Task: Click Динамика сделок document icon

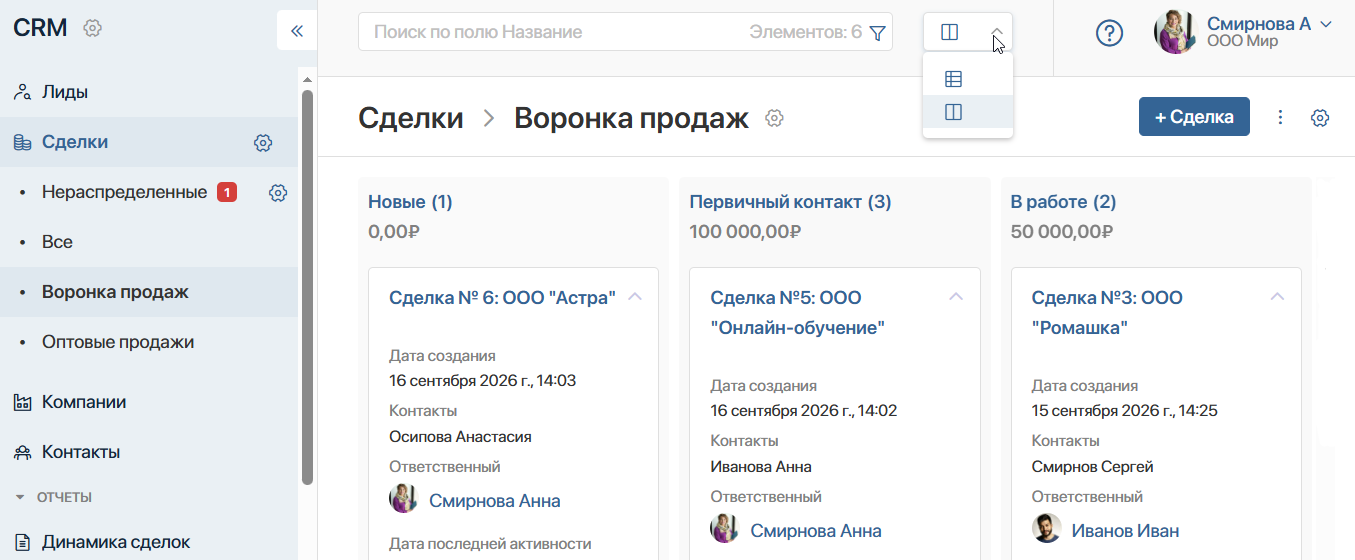Action: pos(22,543)
